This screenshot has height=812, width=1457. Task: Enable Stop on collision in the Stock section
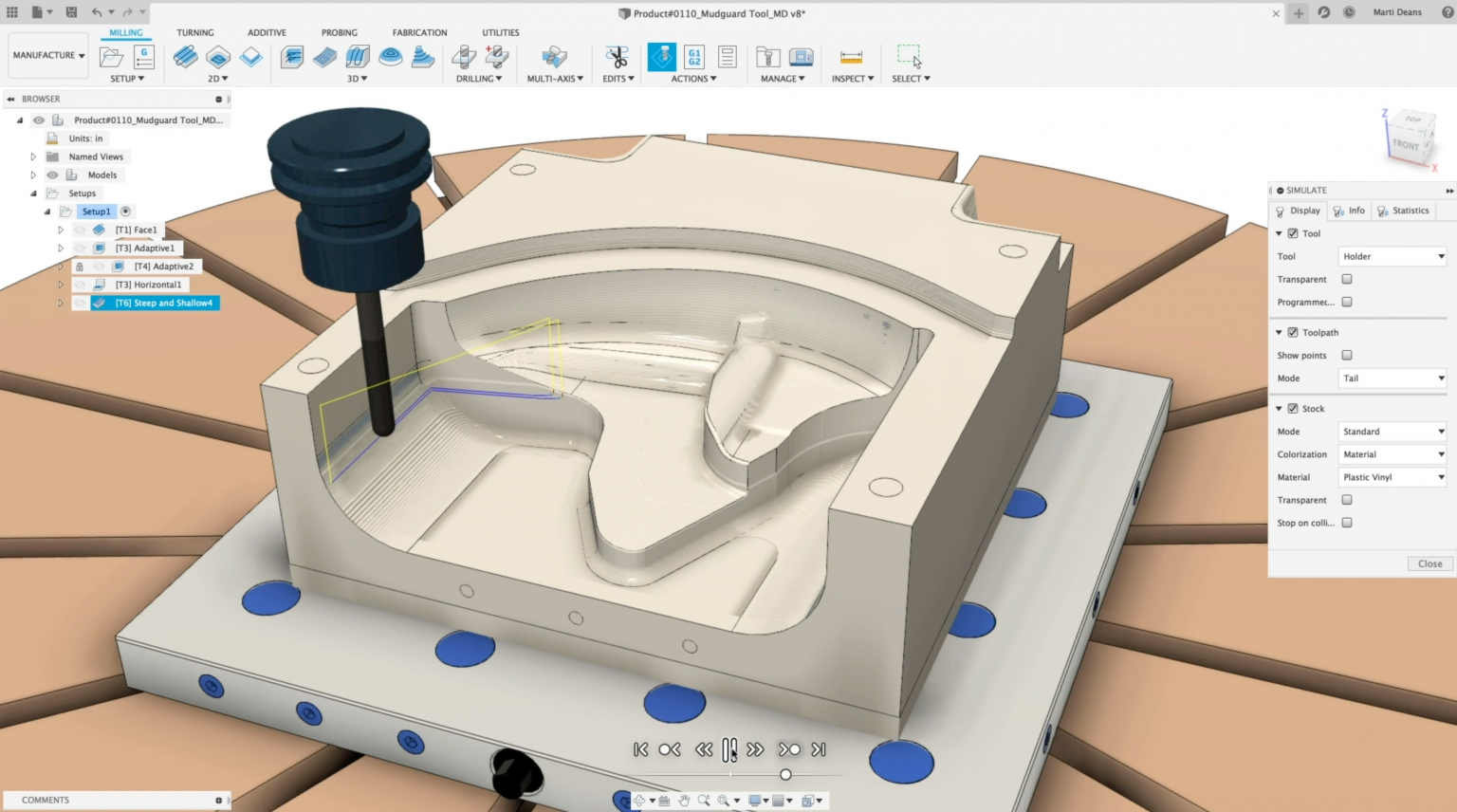click(x=1347, y=523)
